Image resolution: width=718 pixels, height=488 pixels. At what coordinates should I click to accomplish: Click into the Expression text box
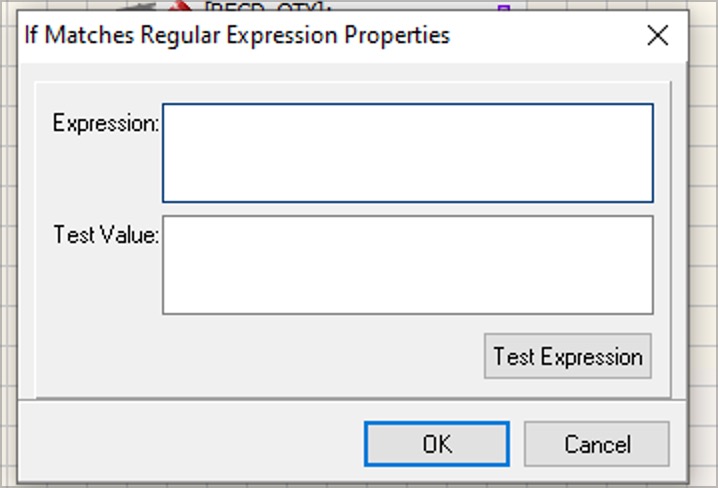(408, 153)
